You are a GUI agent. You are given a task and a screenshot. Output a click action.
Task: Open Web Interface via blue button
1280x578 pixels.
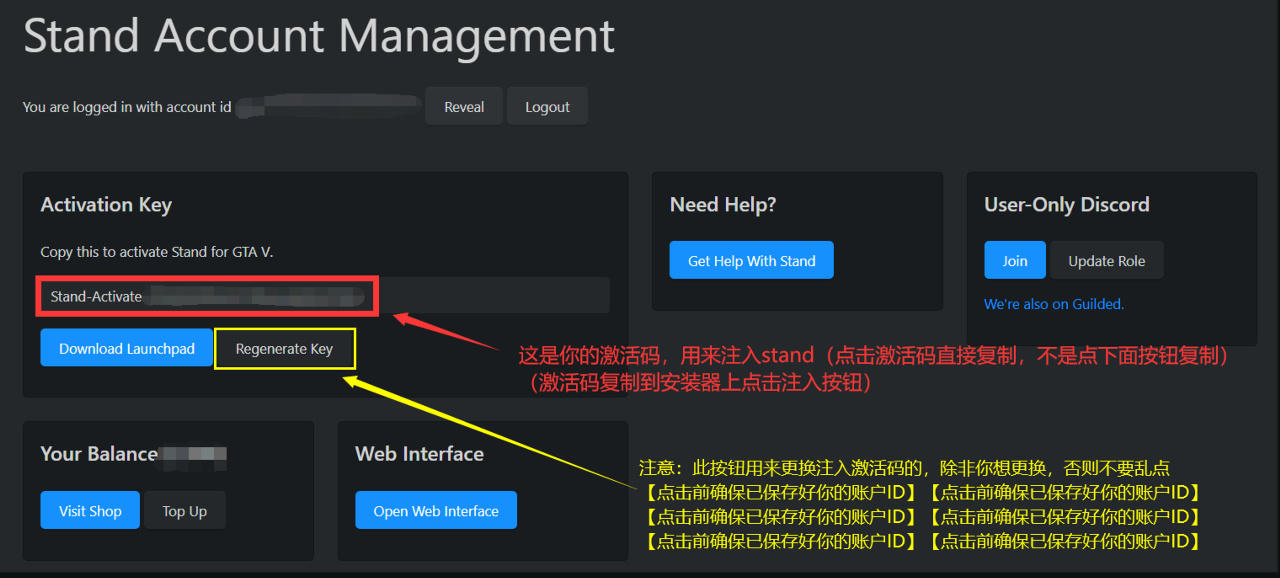(436, 511)
